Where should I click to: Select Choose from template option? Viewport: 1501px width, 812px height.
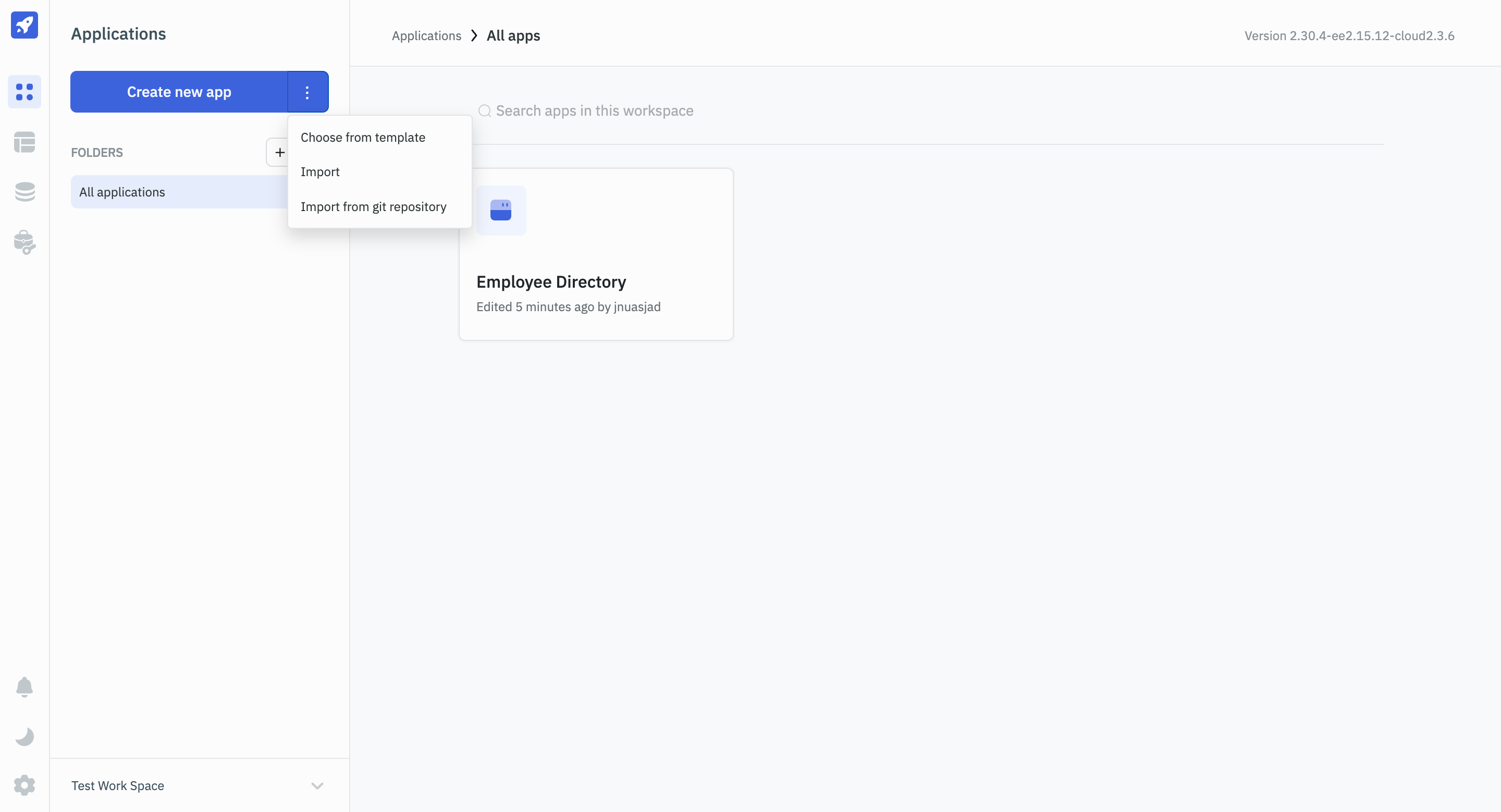[x=363, y=136]
